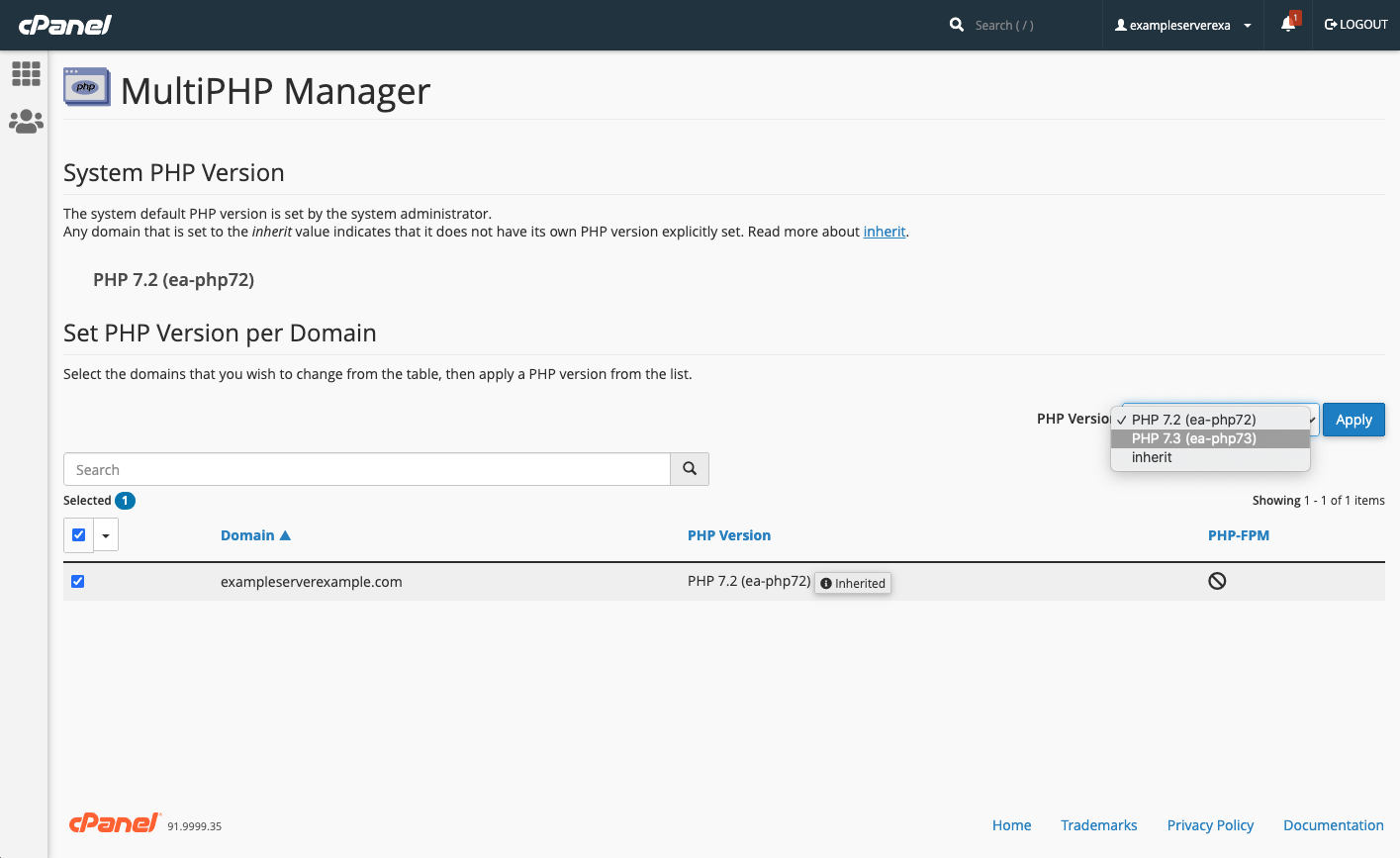Open the Trademarks footer link
This screenshot has height=858, width=1400.
(1099, 825)
